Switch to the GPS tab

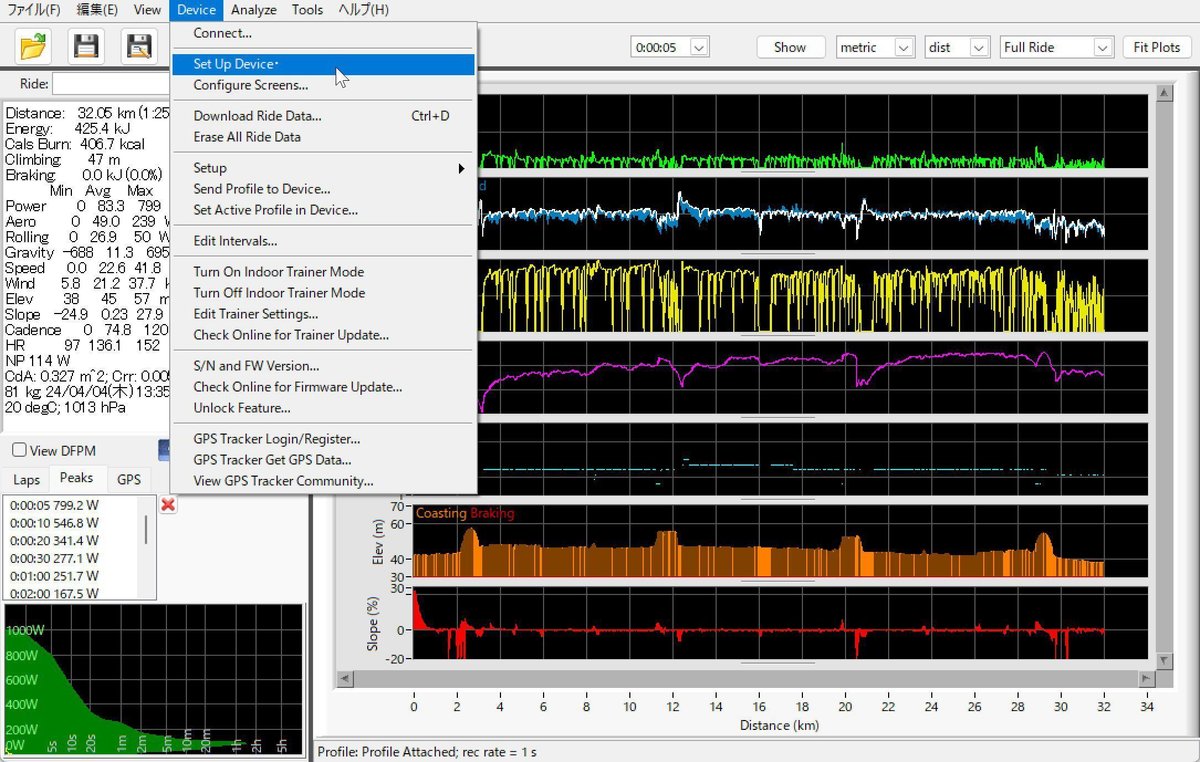tap(129, 480)
